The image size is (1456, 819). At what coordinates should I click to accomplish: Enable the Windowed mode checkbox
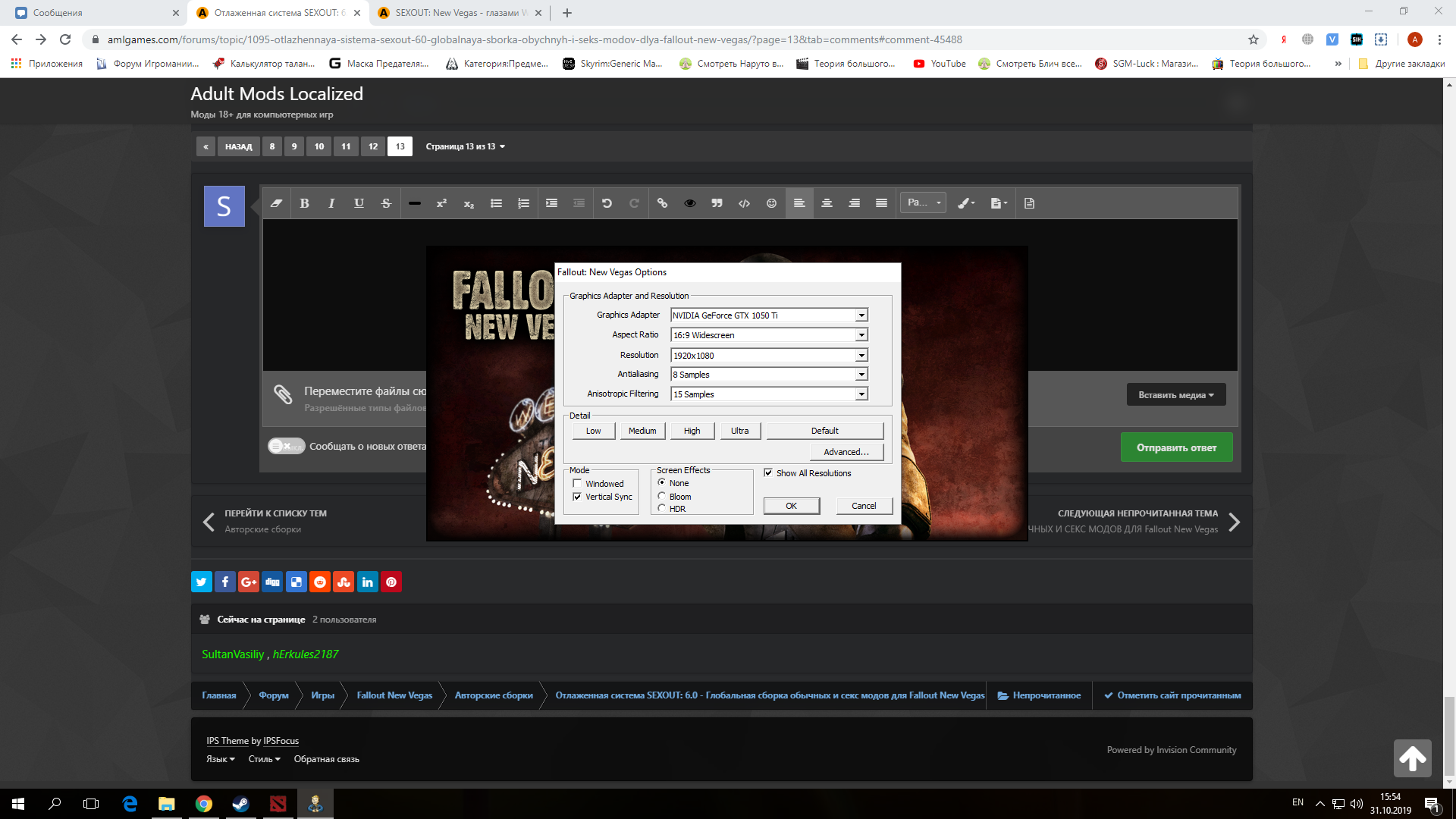click(577, 484)
